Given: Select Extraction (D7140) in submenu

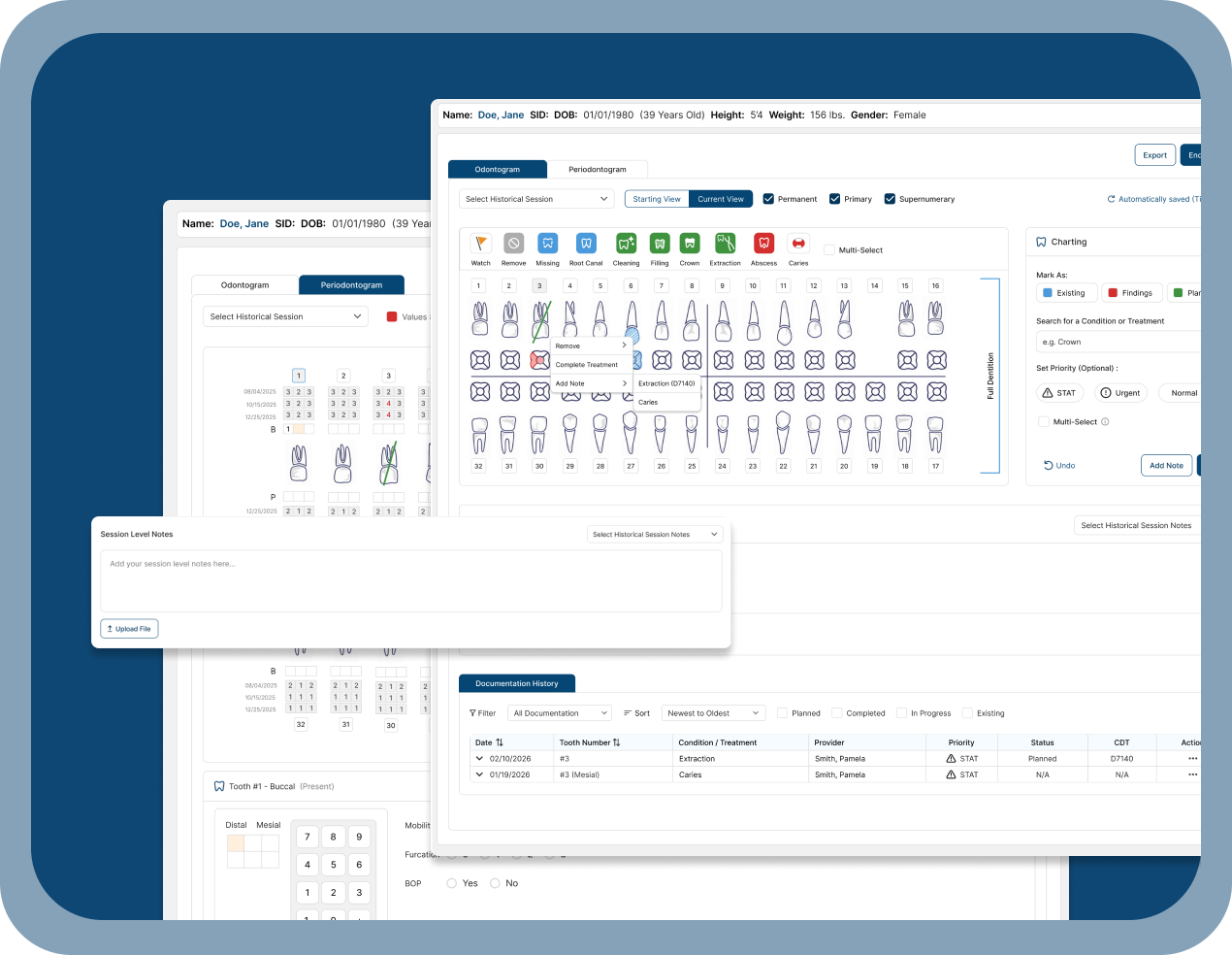Looking at the screenshot, I should tap(666, 383).
